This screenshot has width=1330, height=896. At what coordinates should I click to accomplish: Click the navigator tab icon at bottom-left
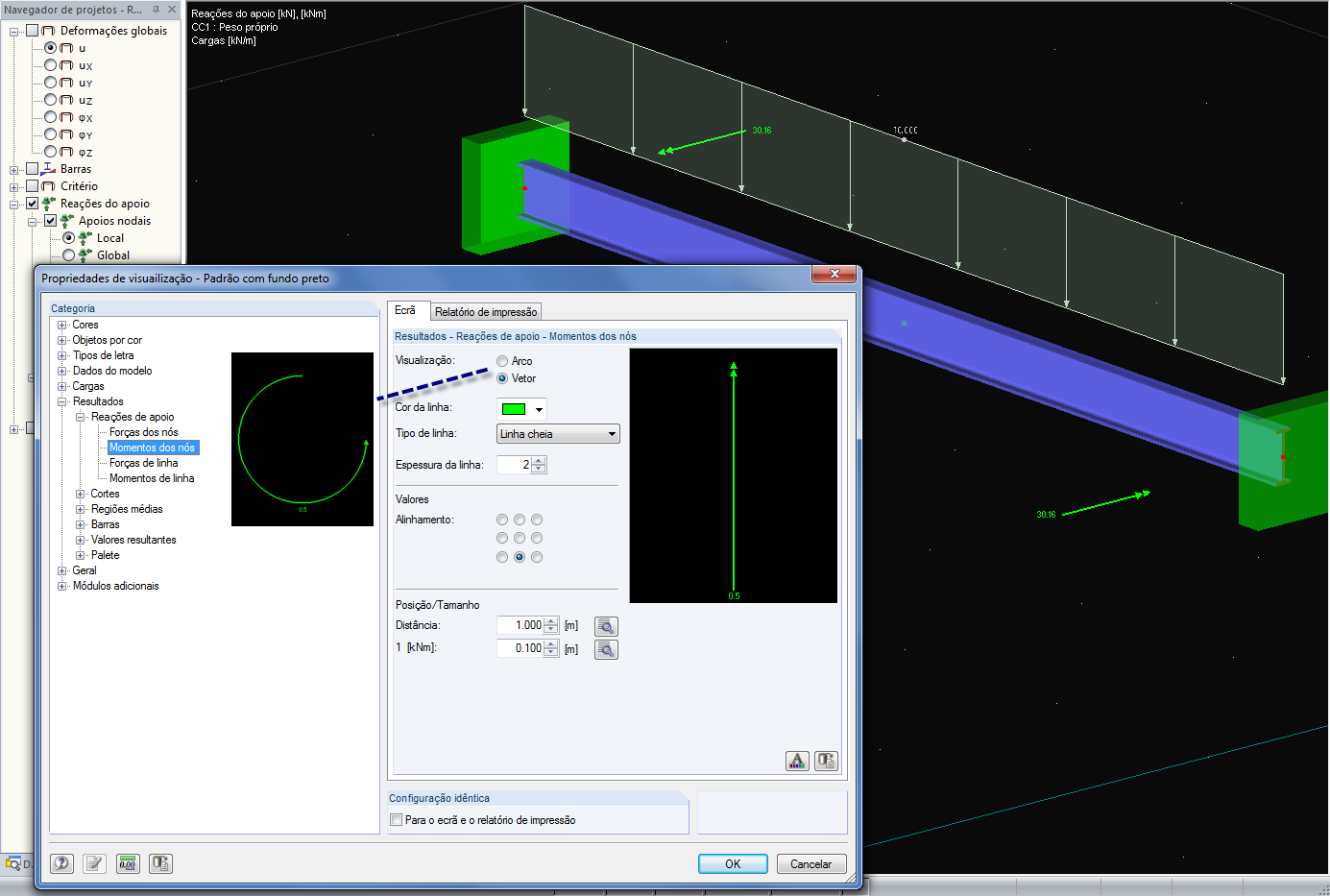coord(13,863)
